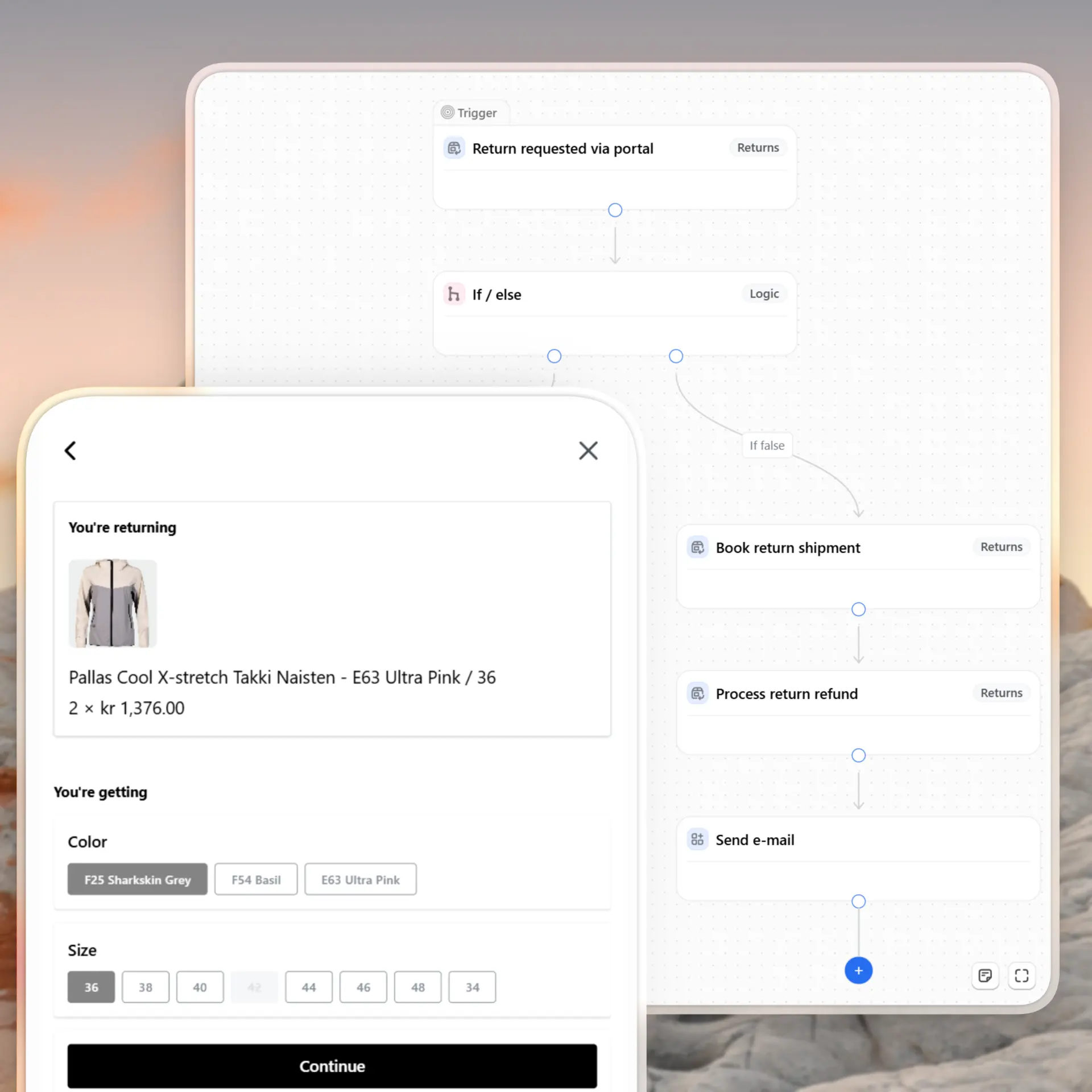Click the Send e-mail step icon

tap(697, 839)
